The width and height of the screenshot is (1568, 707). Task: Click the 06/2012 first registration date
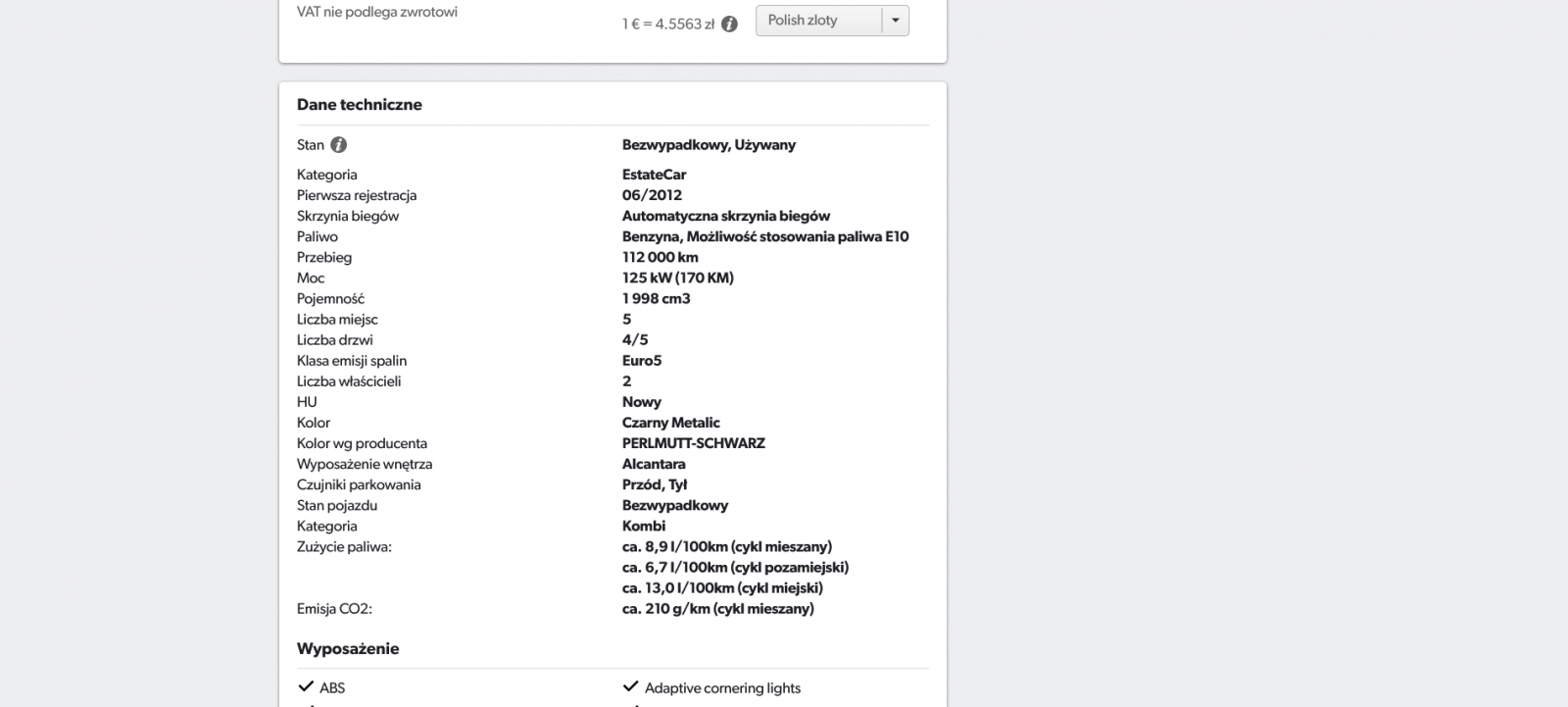(x=652, y=195)
